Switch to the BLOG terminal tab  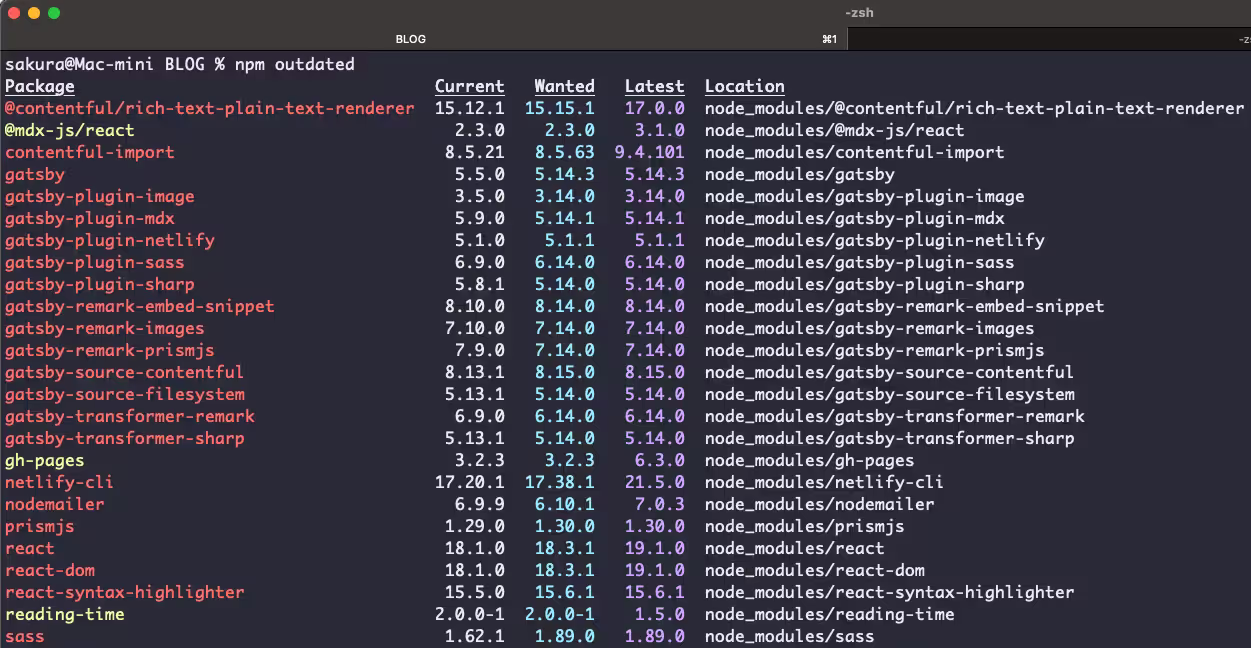point(411,39)
